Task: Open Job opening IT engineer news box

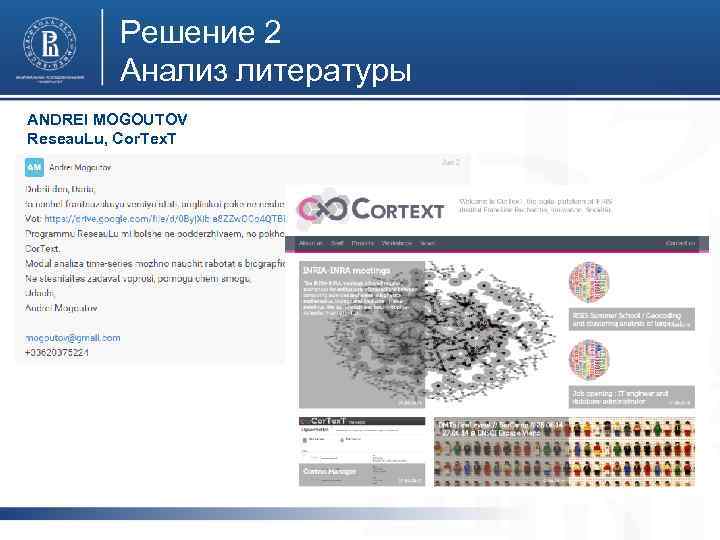Action: (631, 397)
